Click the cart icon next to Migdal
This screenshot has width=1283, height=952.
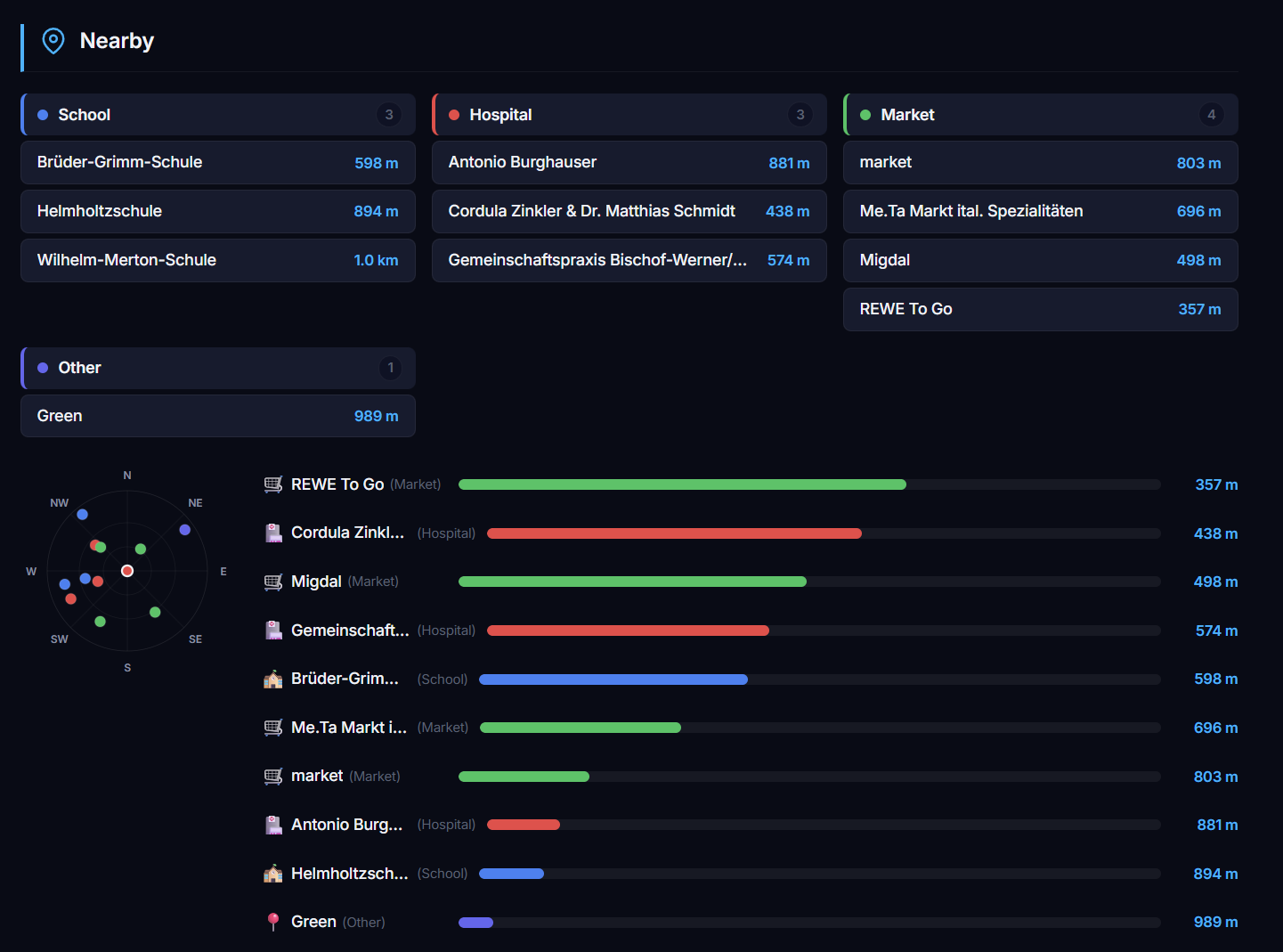(x=273, y=582)
